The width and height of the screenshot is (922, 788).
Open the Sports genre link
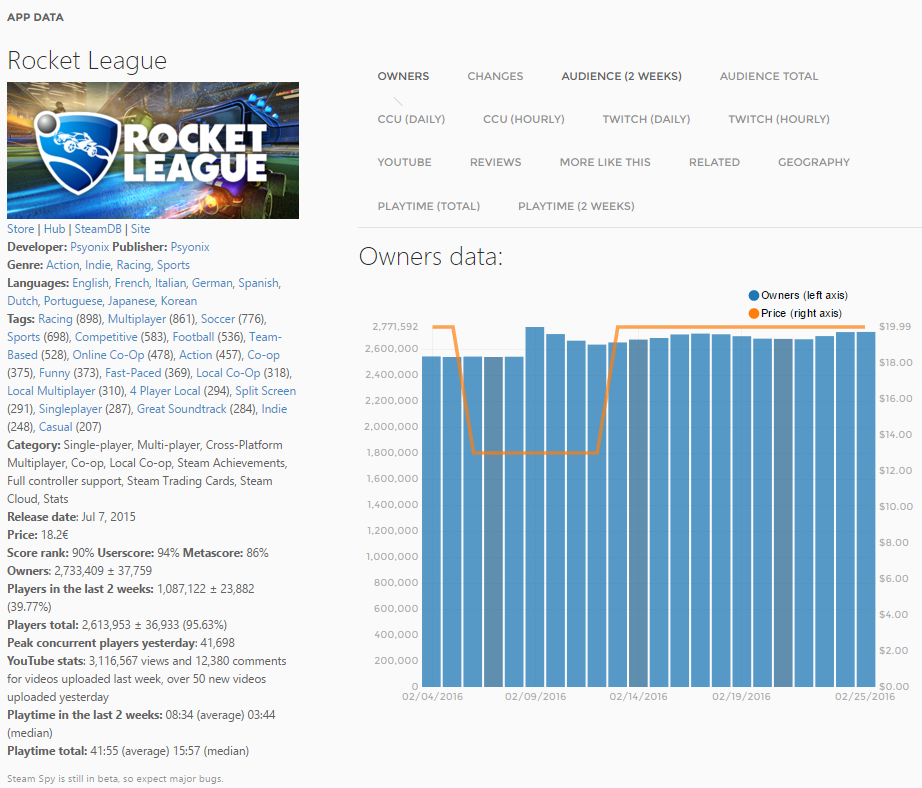click(x=173, y=265)
